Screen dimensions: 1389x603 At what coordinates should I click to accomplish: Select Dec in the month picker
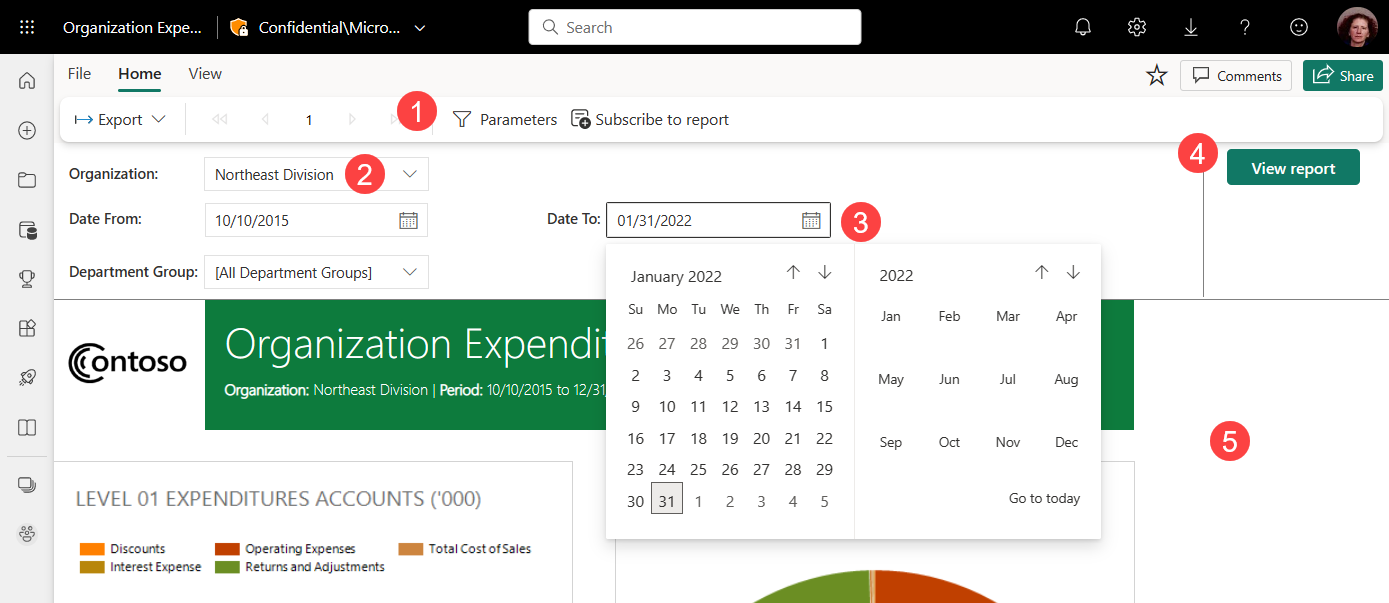[1067, 442]
